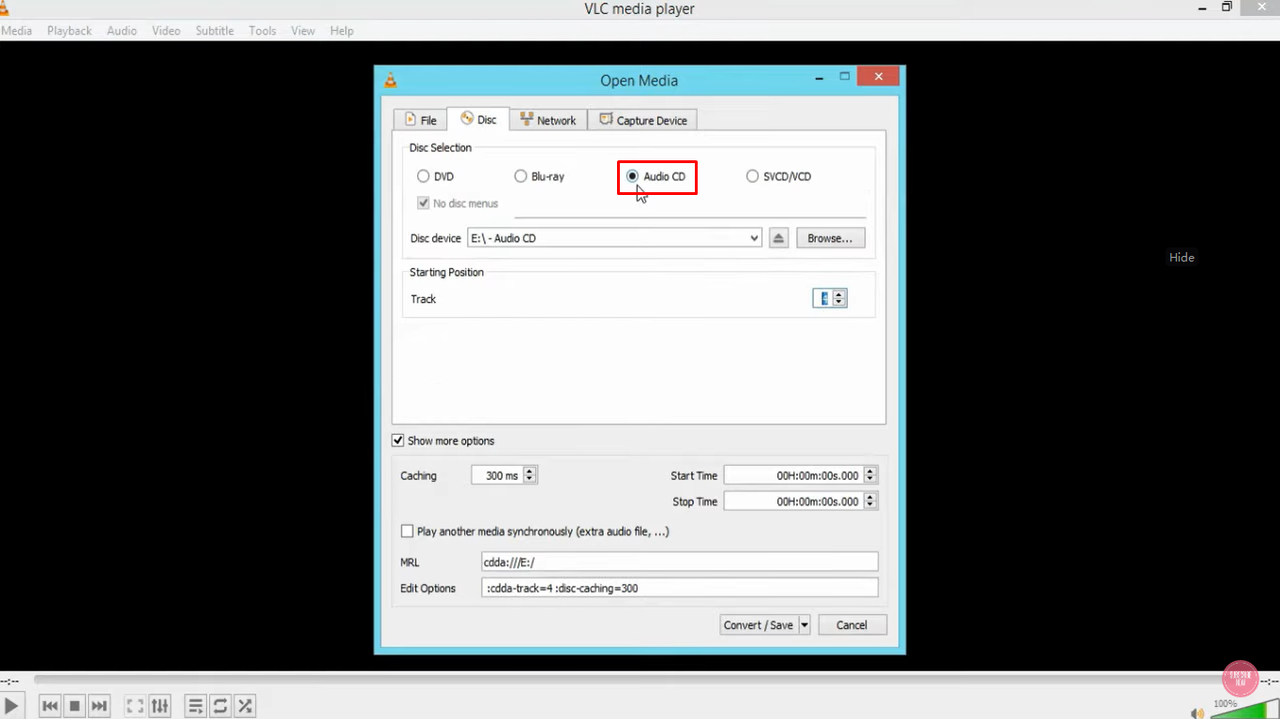Viewport: 1280px width, 719px height.
Task: Maximize the Open Media dialog
Action: click(x=845, y=77)
